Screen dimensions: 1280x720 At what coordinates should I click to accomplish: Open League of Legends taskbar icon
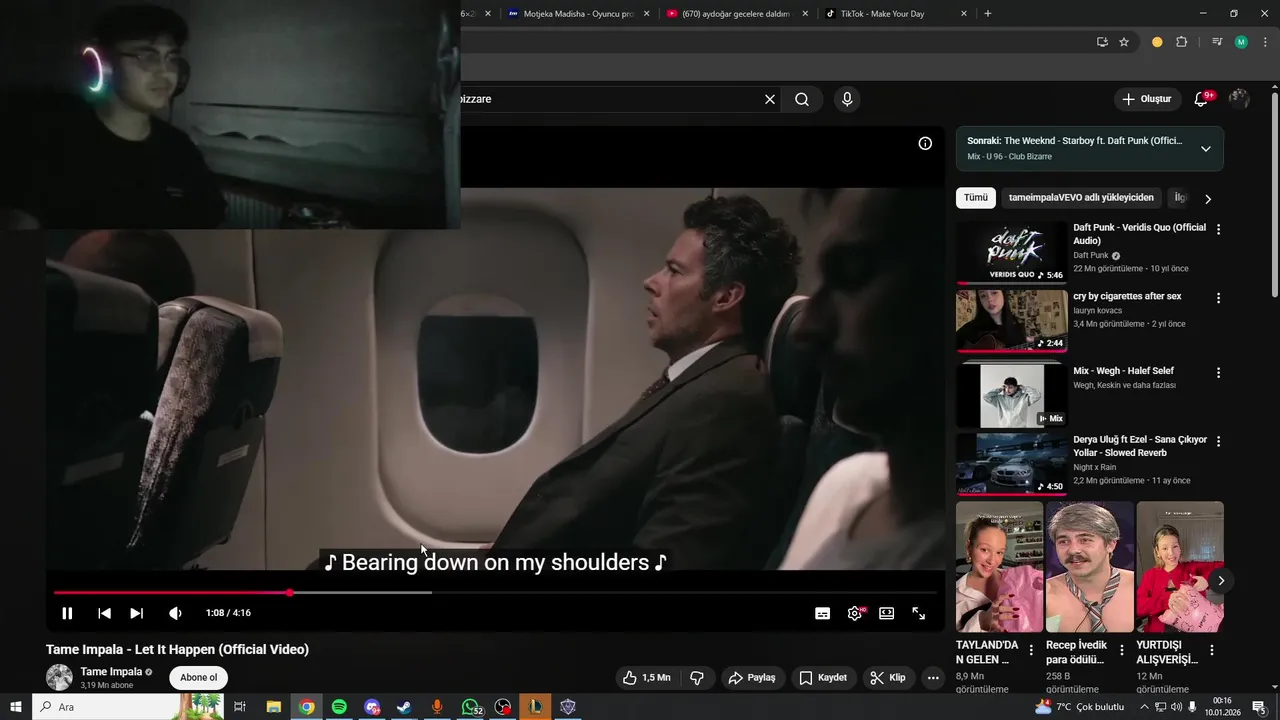(535, 707)
